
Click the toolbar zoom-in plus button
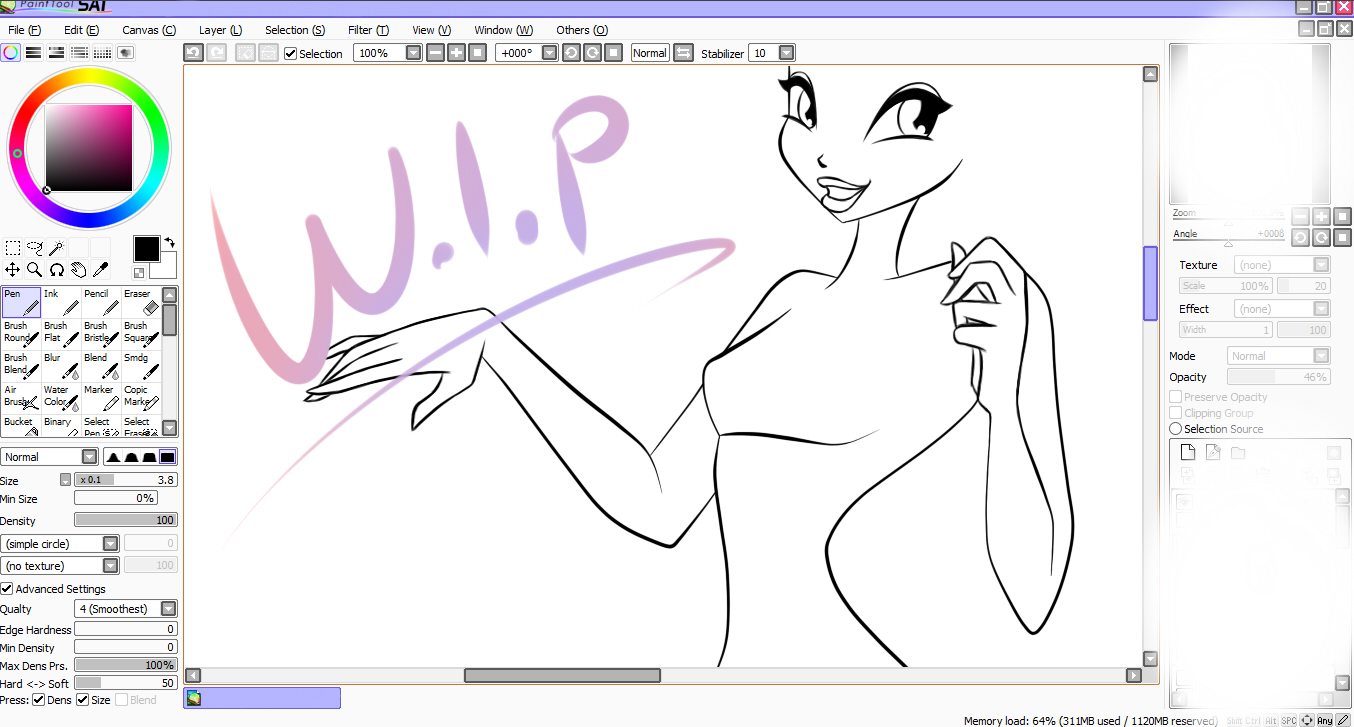(x=457, y=53)
